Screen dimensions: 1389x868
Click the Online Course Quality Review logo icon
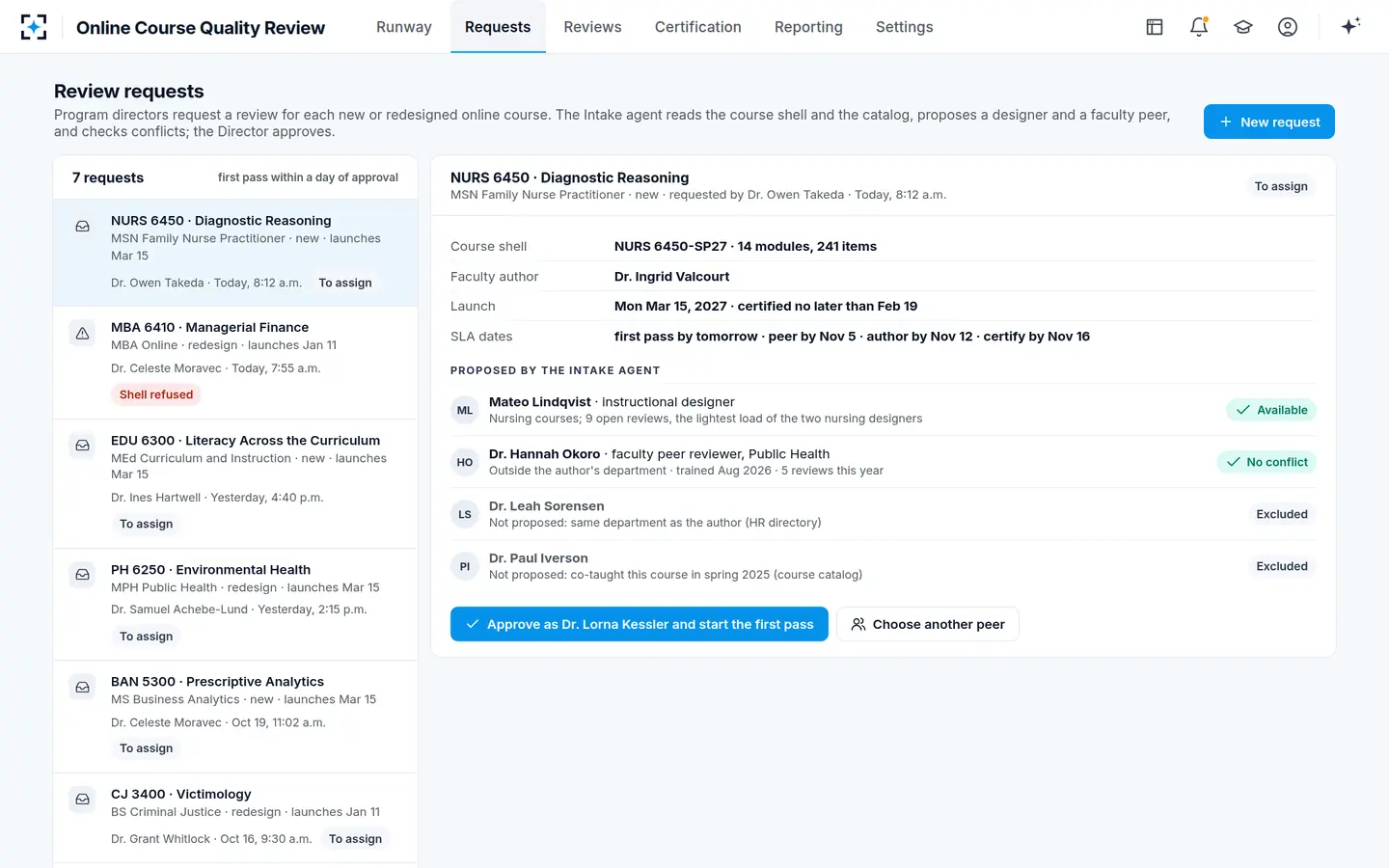coord(34,27)
